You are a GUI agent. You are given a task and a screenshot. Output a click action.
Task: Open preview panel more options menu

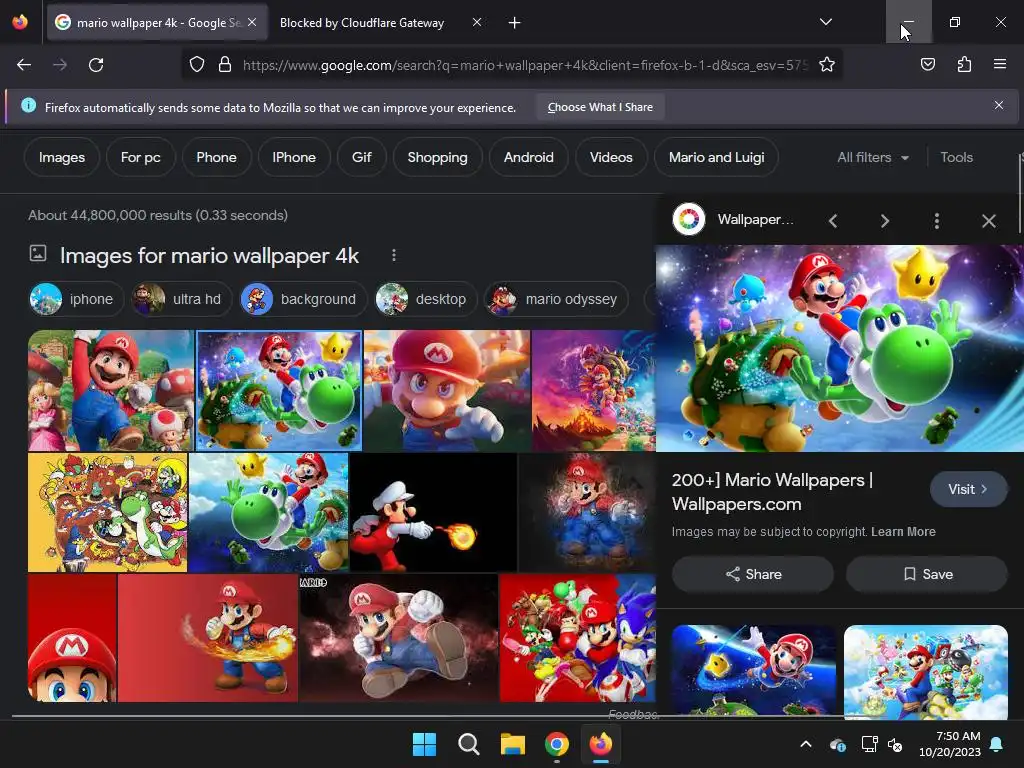point(936,221)
